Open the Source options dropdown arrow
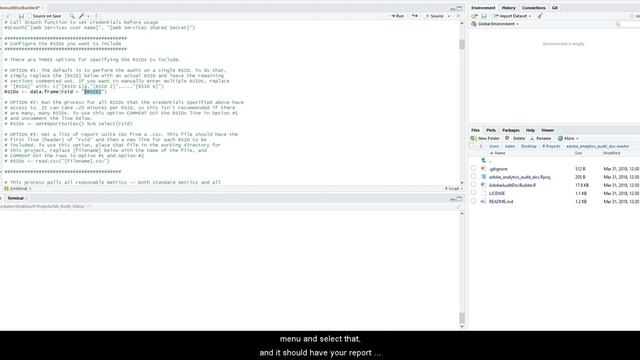This screenshot has height=360, width=640. coord(449,16)
